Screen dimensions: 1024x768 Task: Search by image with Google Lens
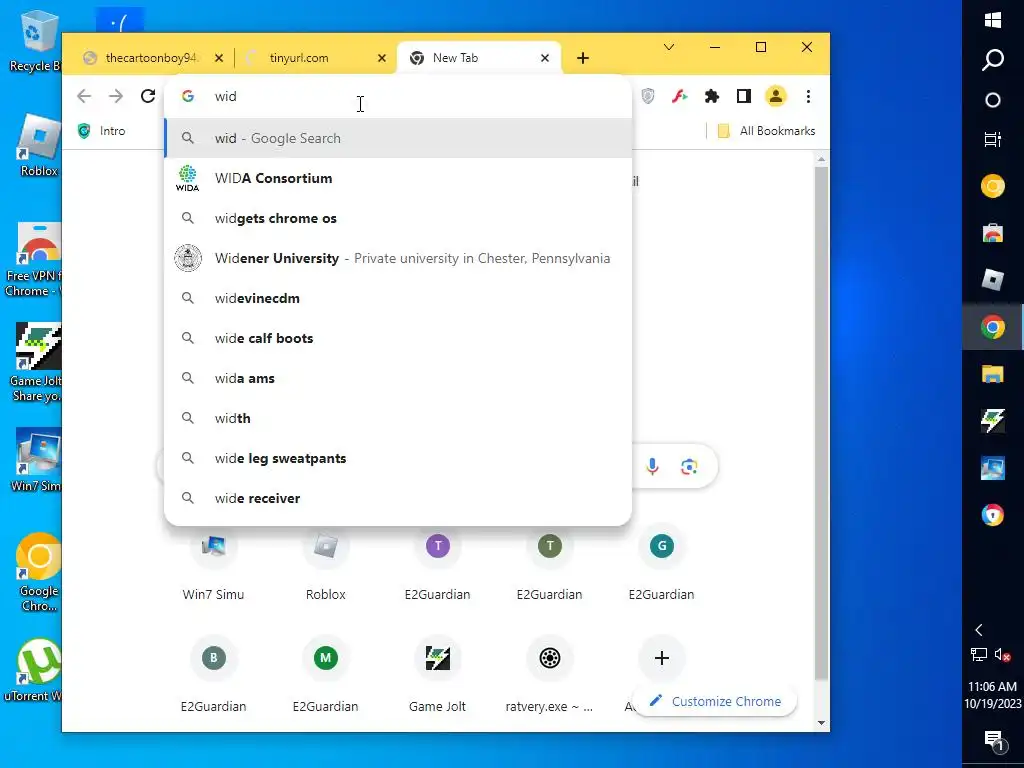pyautogui.click(x=689, y=466)
